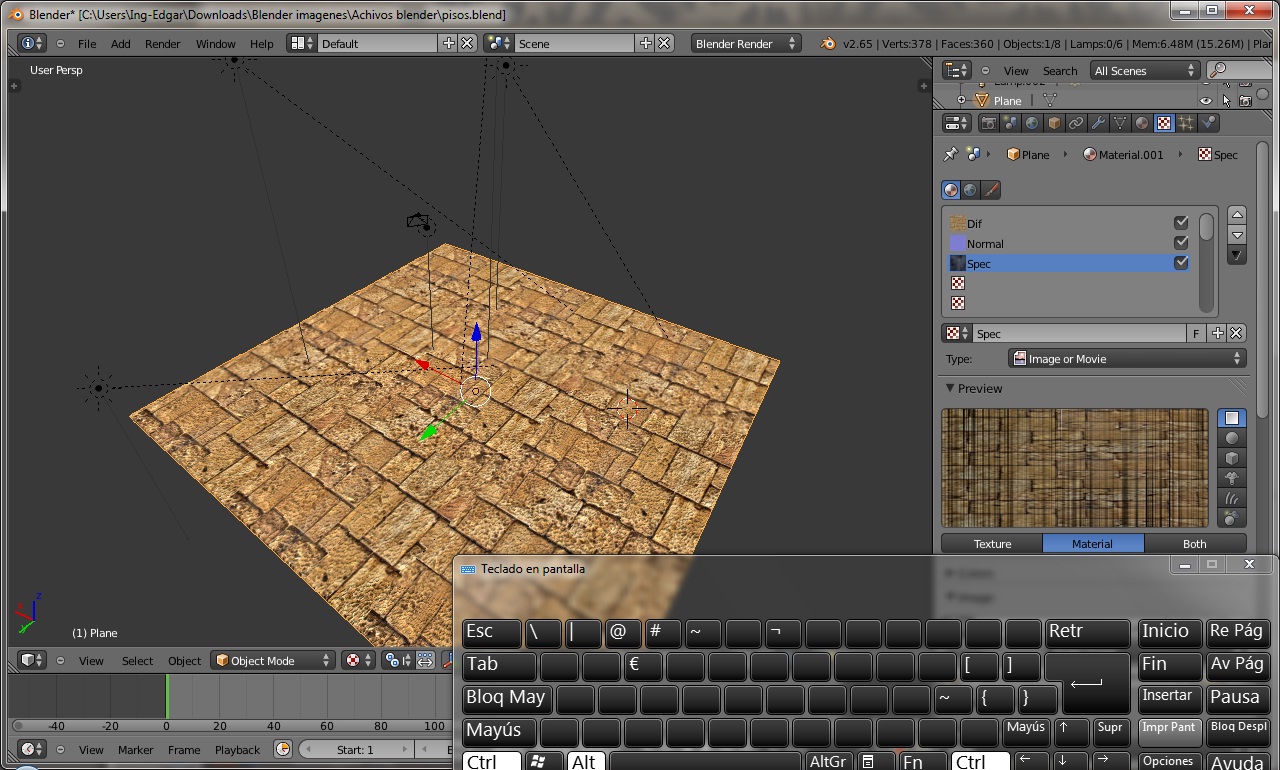Screen dimensions: 1280x770
Task: Open the texture Type dropdown
Action: (x=1127, y=359)
